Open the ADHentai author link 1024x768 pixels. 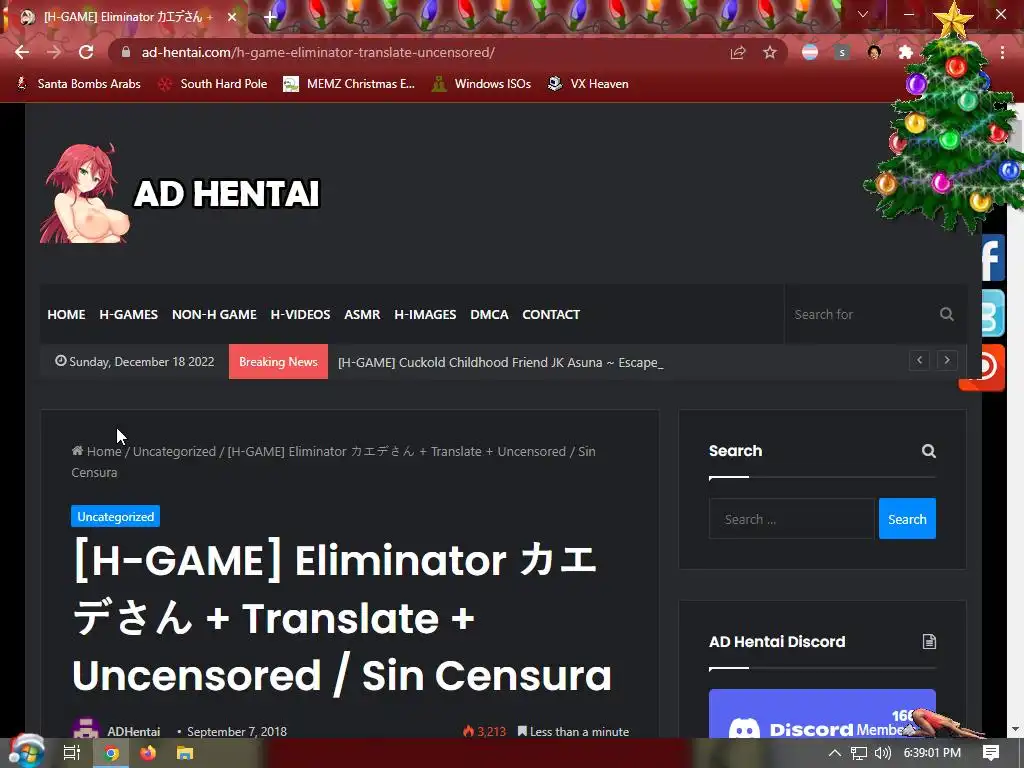click(134, 731)
